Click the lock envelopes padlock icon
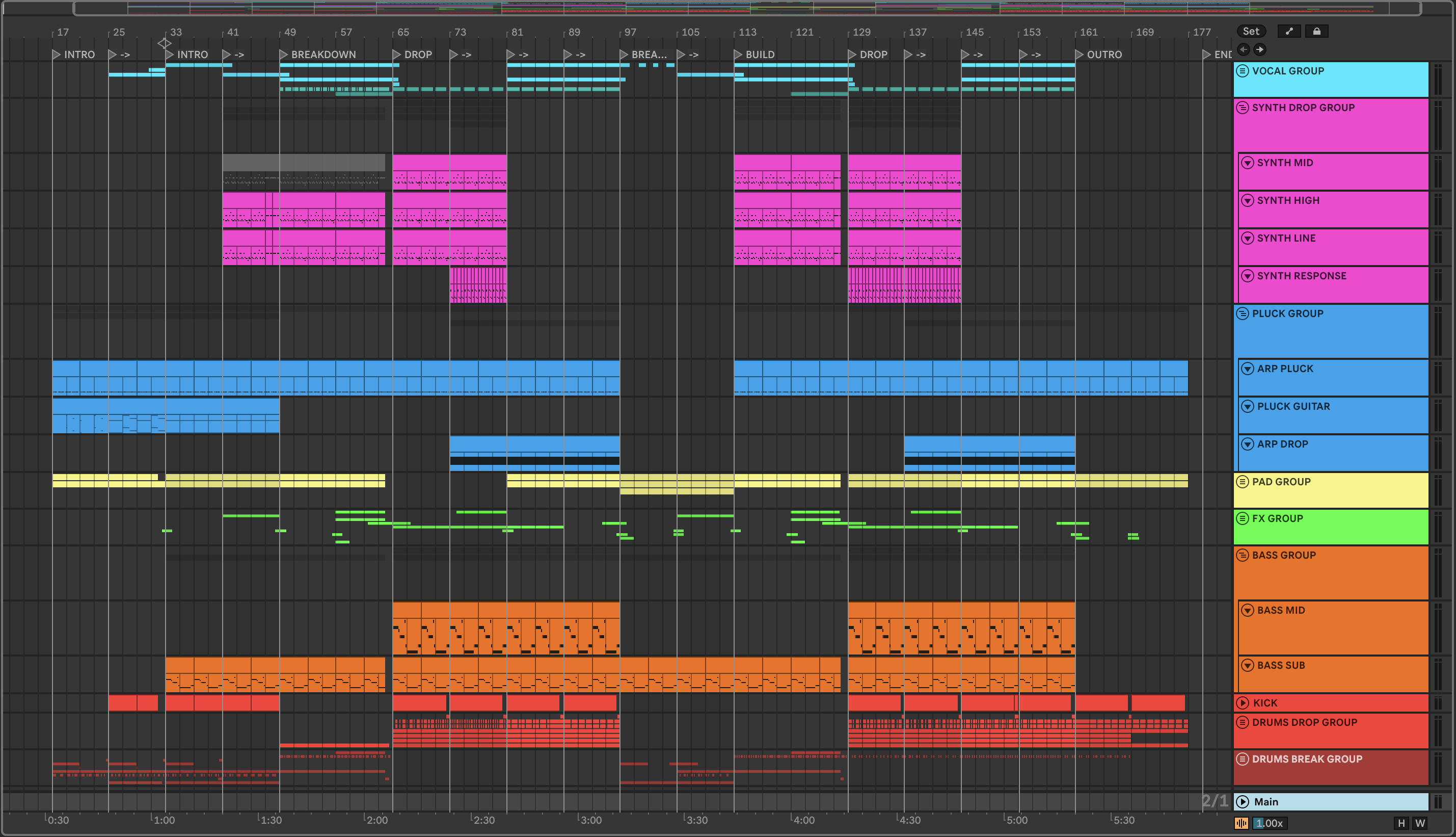Screen dimensions: 1456x837 pos(1316,32)
